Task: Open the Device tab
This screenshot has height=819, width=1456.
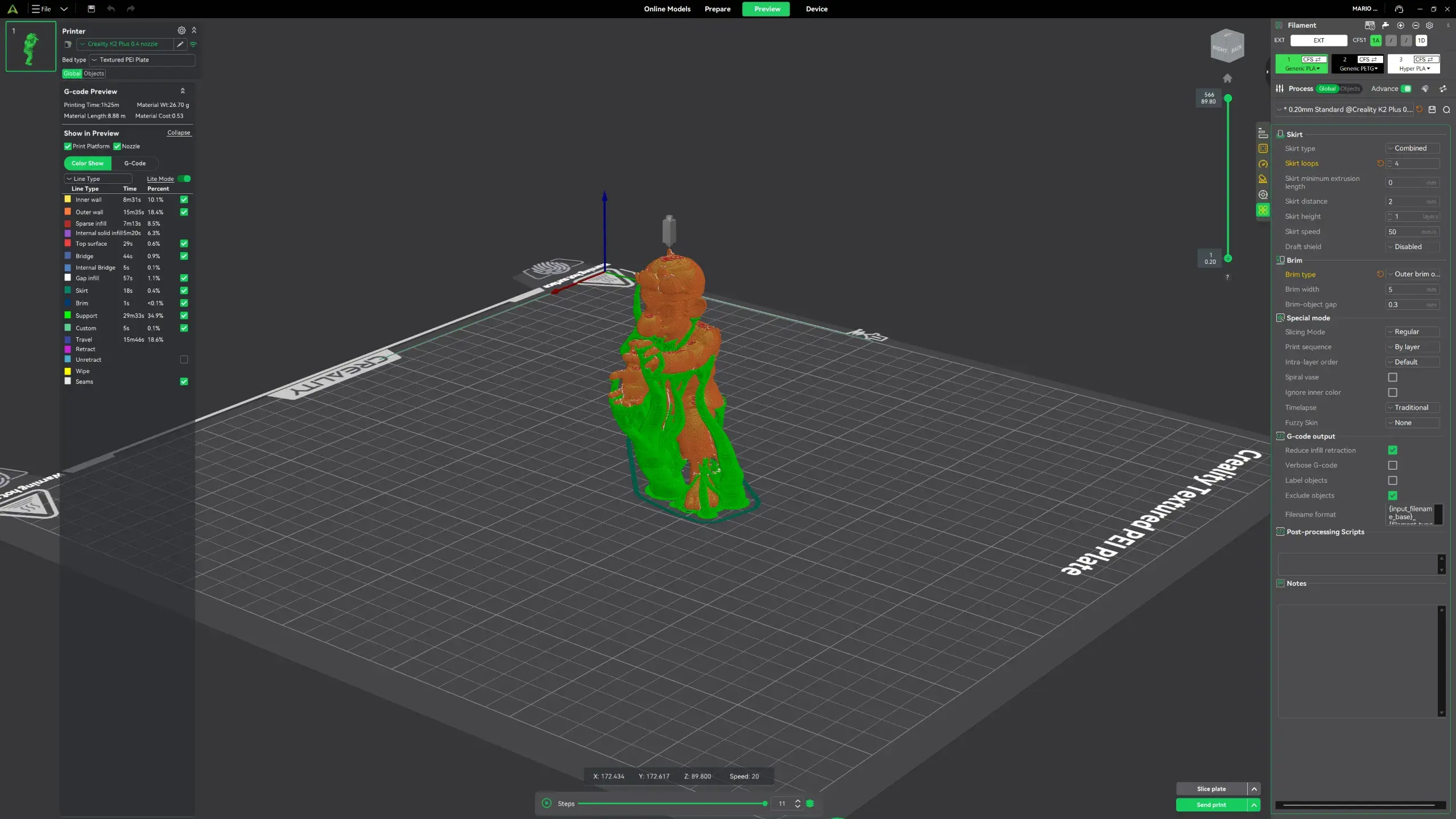Action: tap(817, 9)
